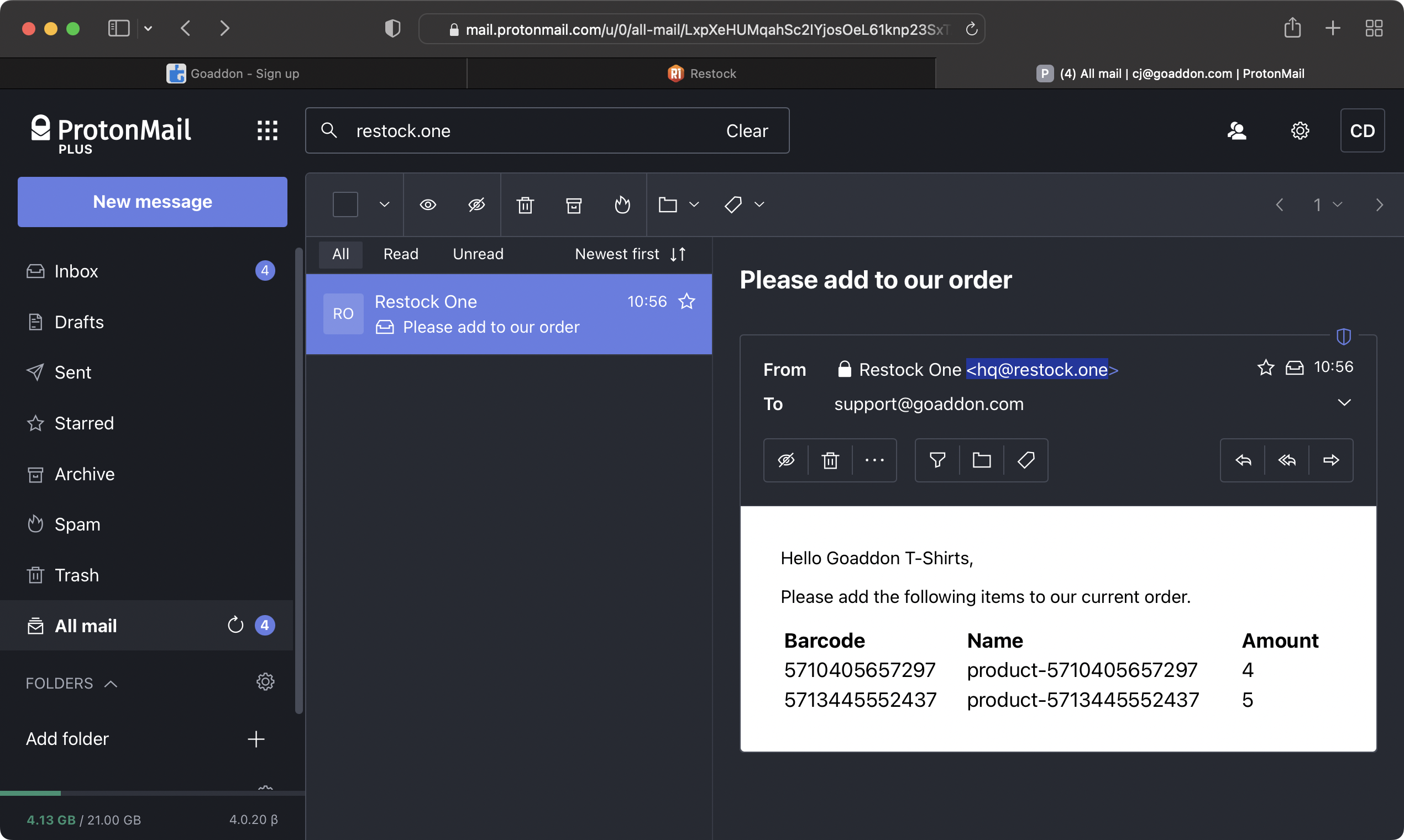This screenshot has height=840, width=1404.
Task: Clear the restock.one search
Action: click(747, 131)
